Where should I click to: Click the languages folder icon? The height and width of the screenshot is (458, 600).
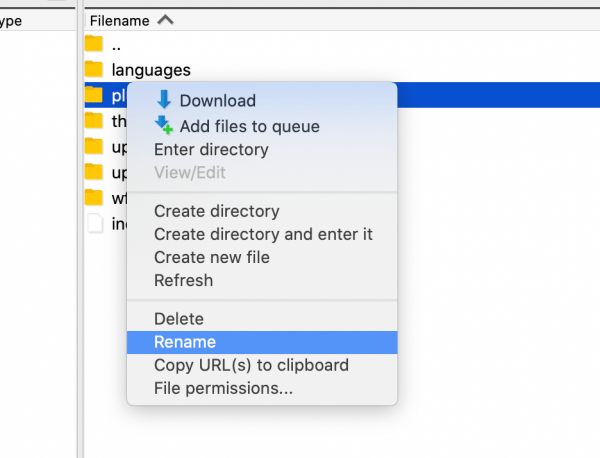(94, 69)
